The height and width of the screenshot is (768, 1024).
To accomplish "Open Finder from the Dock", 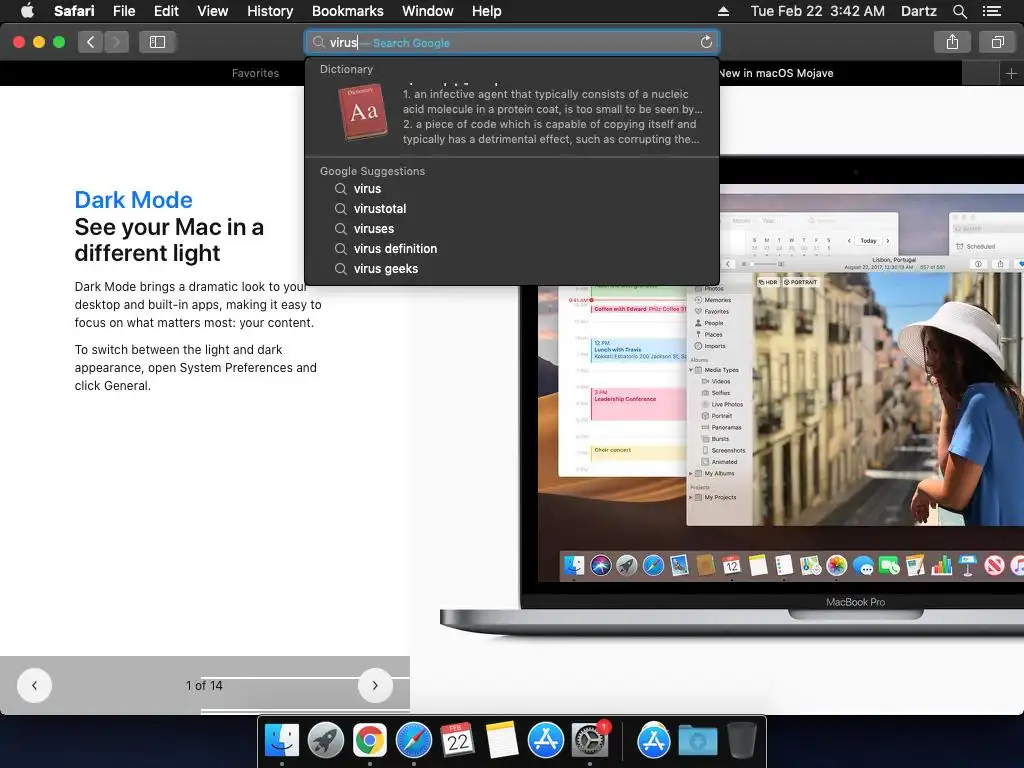I will click(282, 741).
